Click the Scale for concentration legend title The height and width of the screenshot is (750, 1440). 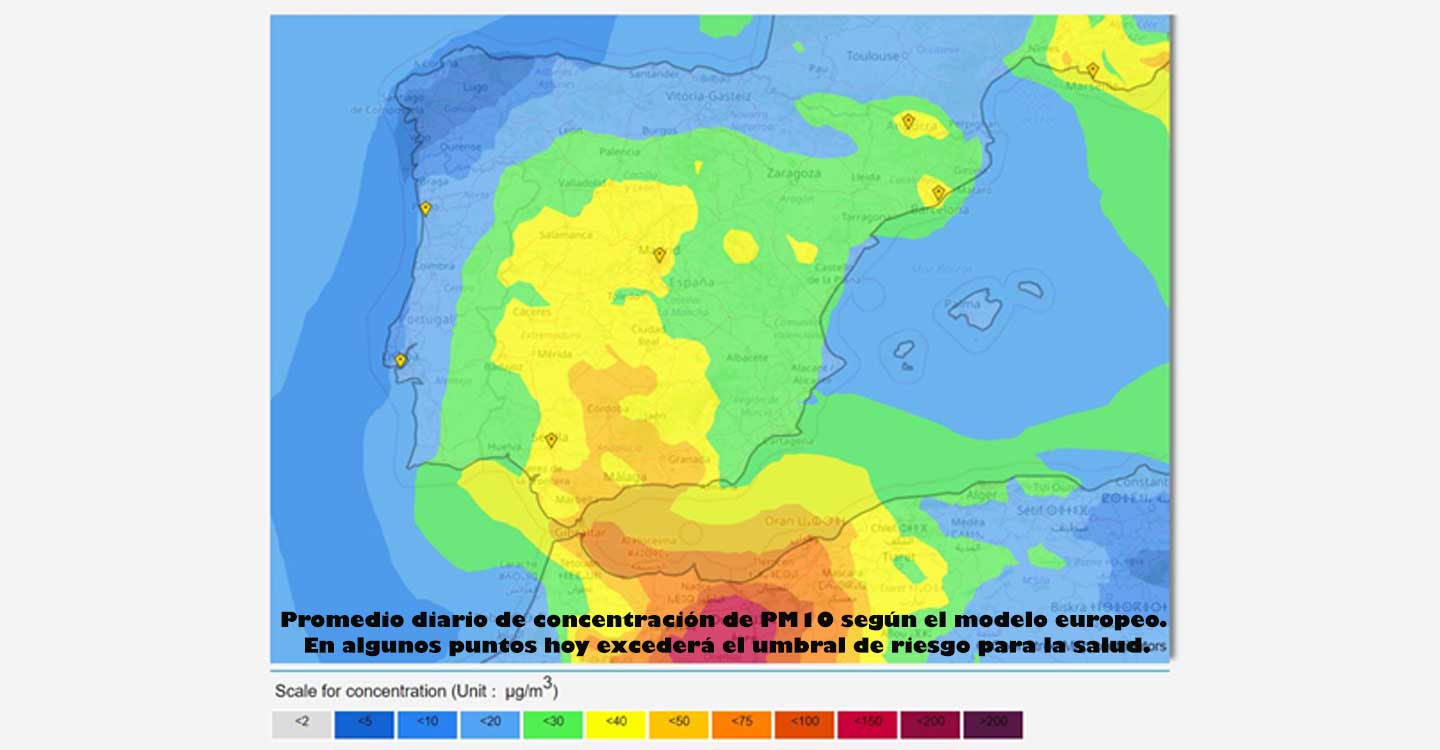416,690
